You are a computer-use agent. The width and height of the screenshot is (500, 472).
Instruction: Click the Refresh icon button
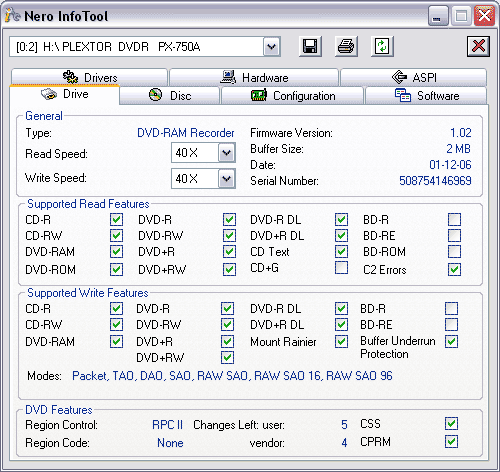382,46
